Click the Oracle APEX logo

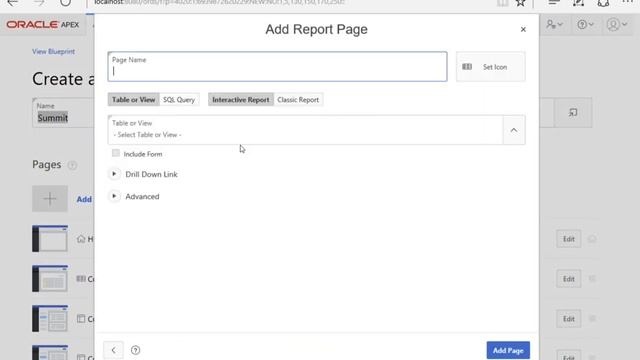click(x=42, y=24)
